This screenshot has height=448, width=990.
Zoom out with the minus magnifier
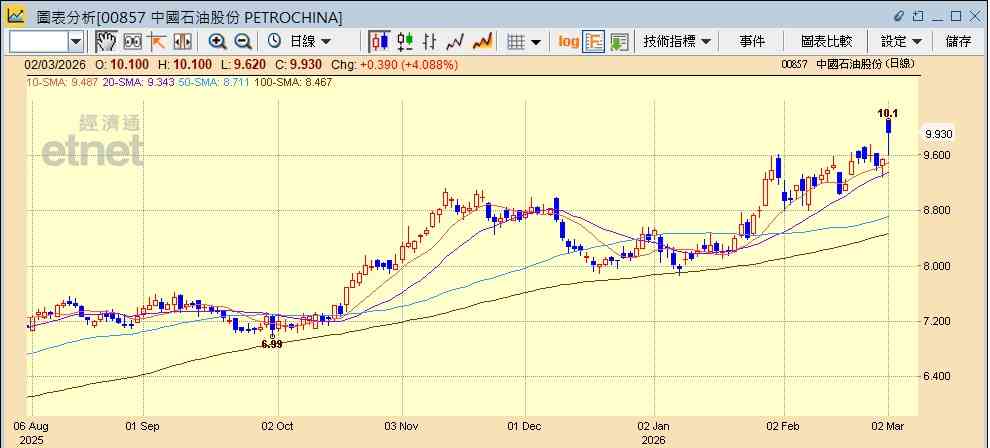tap(243, 42)
